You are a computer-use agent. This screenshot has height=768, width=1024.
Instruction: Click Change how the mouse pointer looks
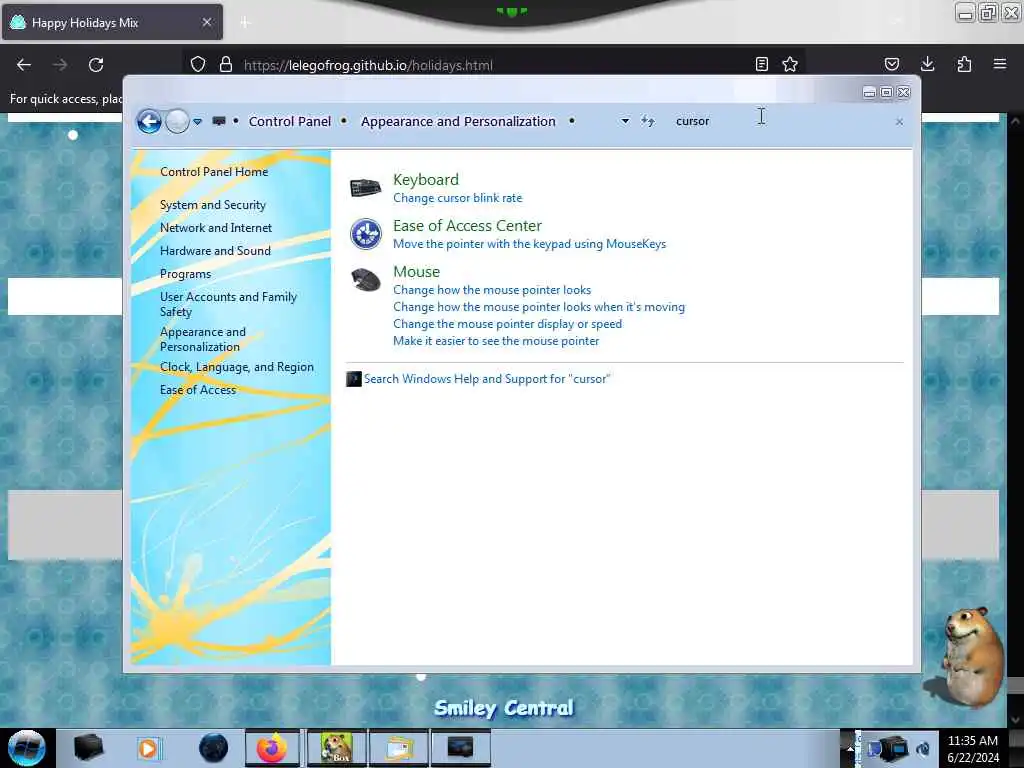(x=492, y=290)
